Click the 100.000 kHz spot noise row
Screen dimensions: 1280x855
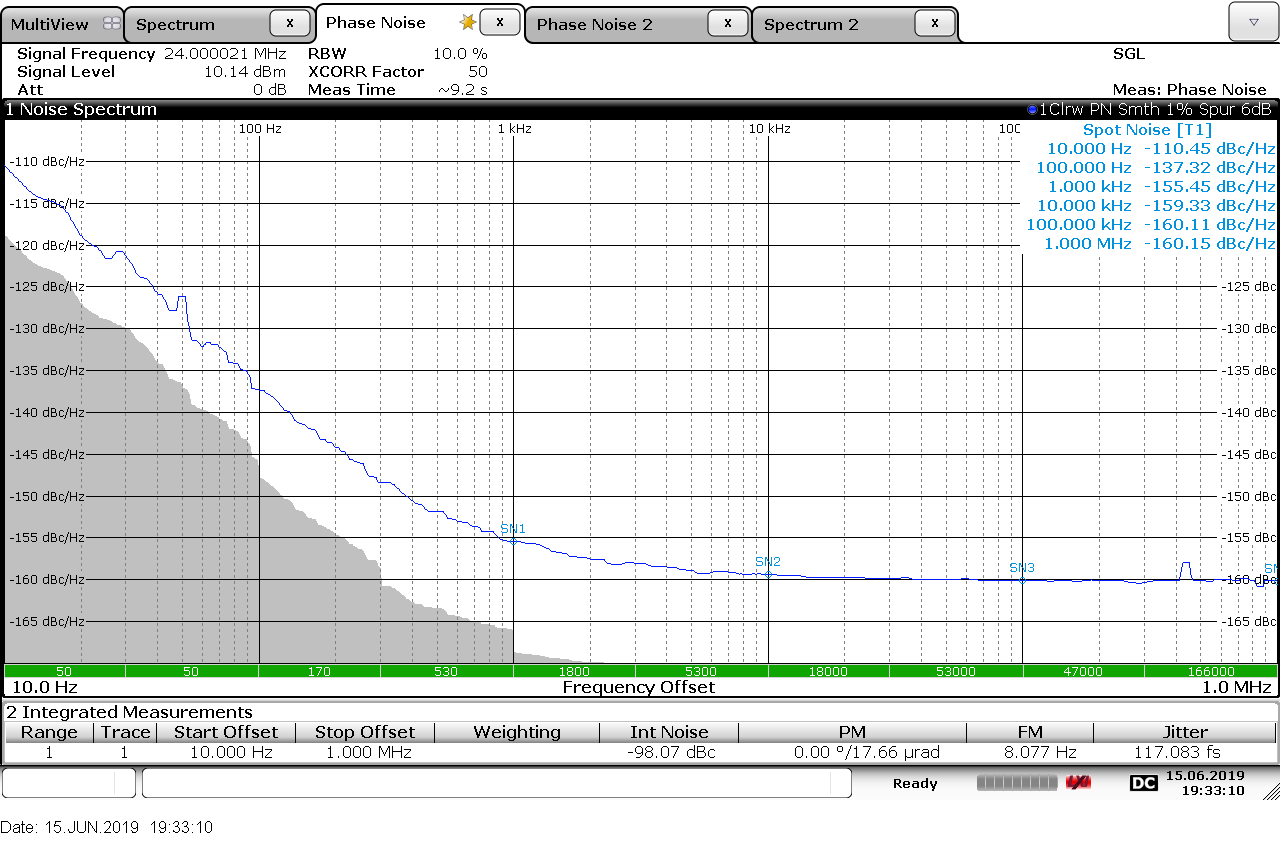pyautogui.click(x=1151, y=225)
